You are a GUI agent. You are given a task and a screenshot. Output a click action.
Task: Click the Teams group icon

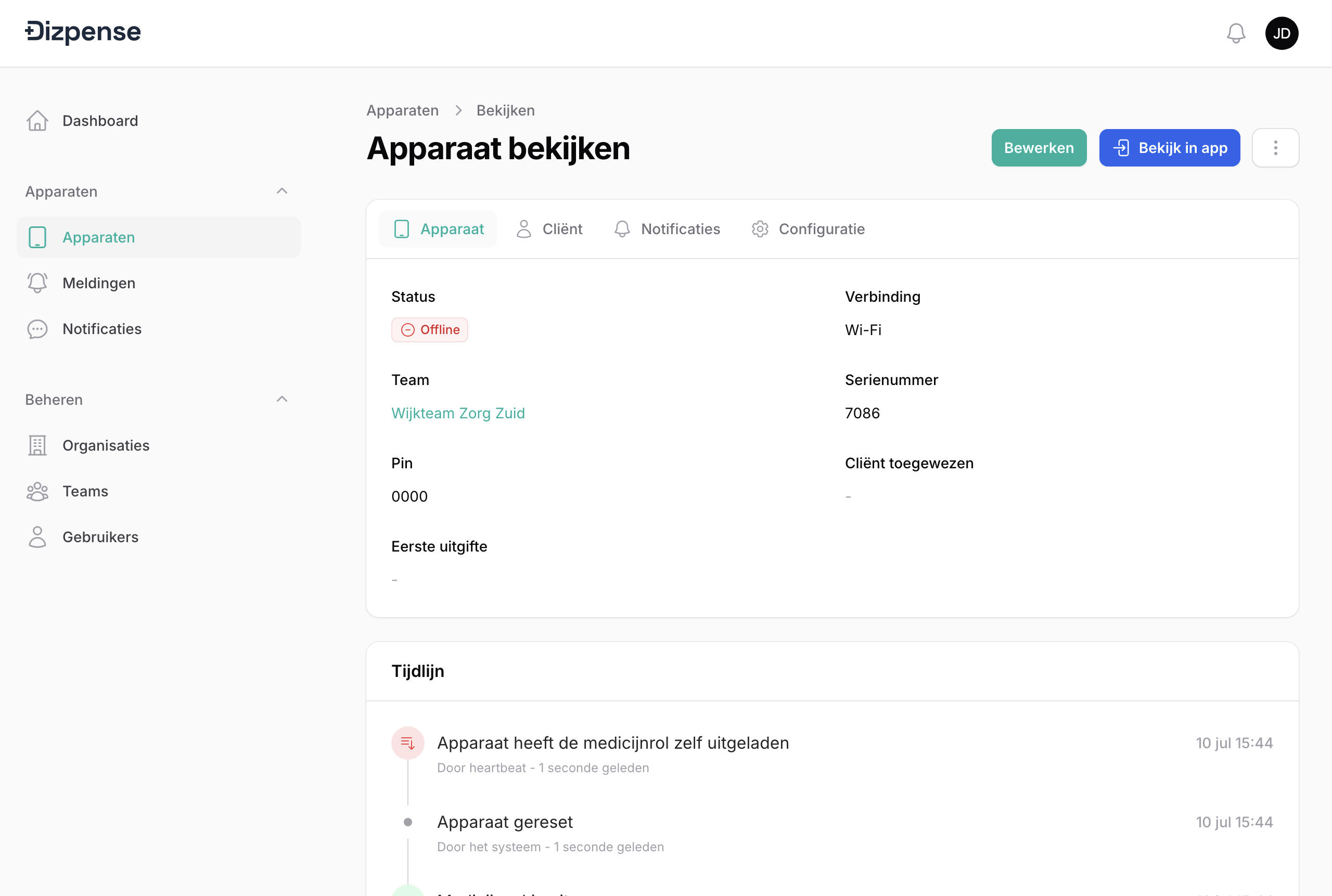(x=37, y=491)
